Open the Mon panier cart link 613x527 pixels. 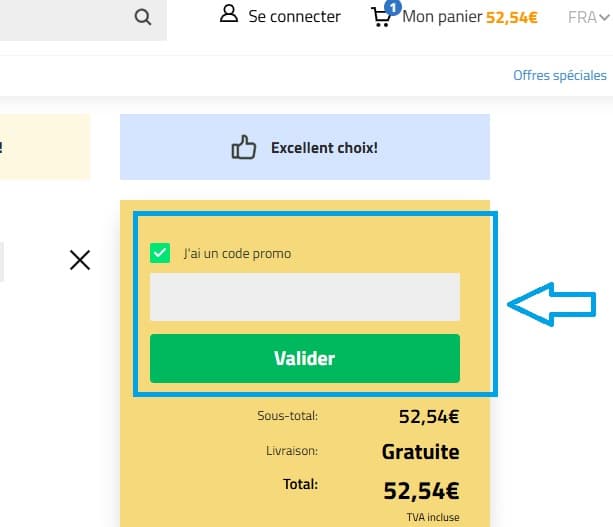pyautogui.click(x=442, y=17)
